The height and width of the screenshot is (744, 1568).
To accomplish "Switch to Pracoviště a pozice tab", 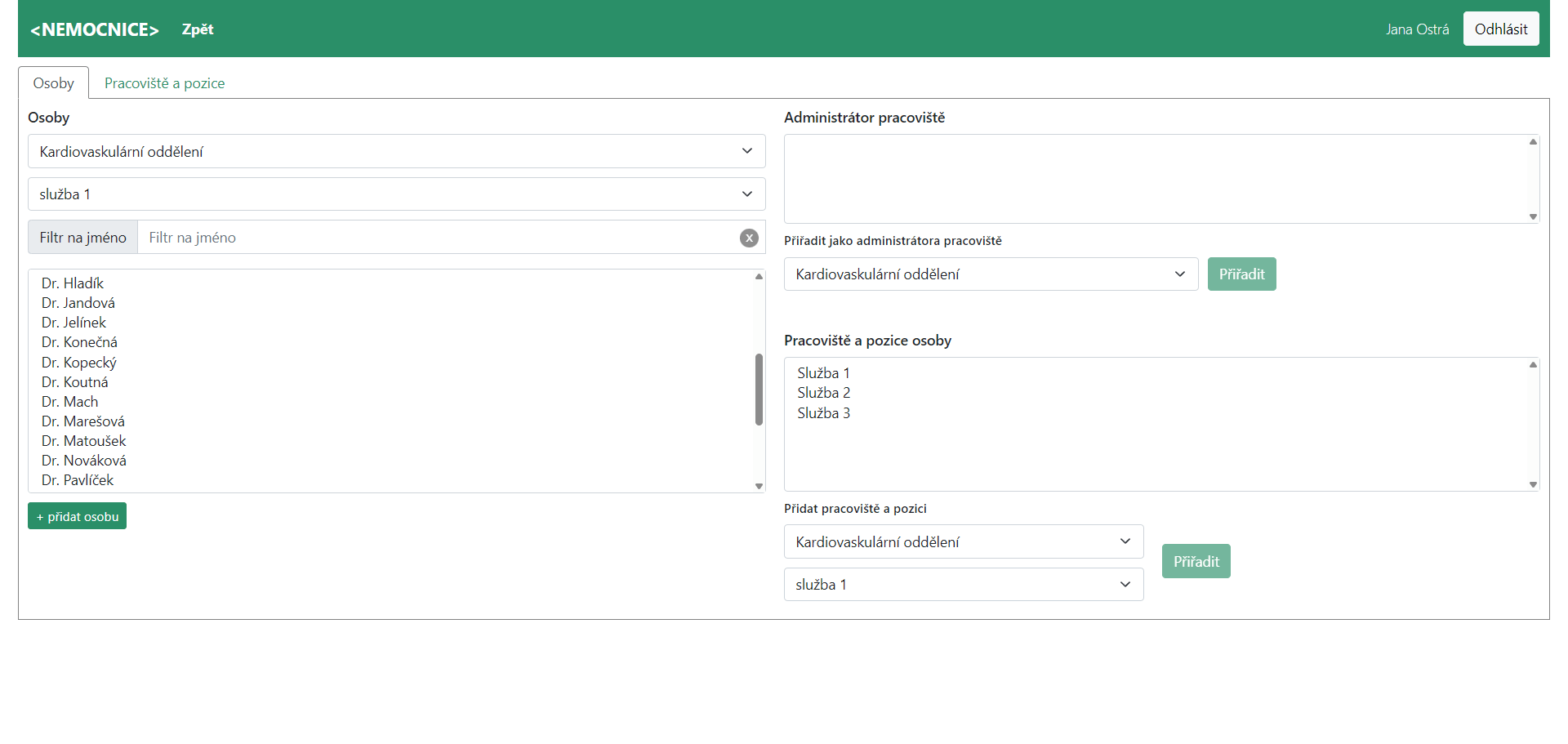I will 164,82.
